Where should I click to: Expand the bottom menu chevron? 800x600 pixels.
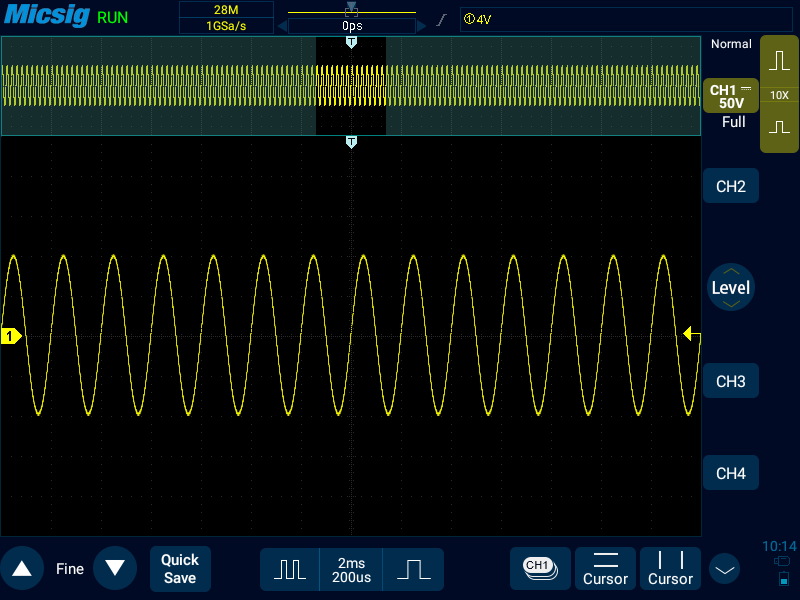[x=724, y=570]
